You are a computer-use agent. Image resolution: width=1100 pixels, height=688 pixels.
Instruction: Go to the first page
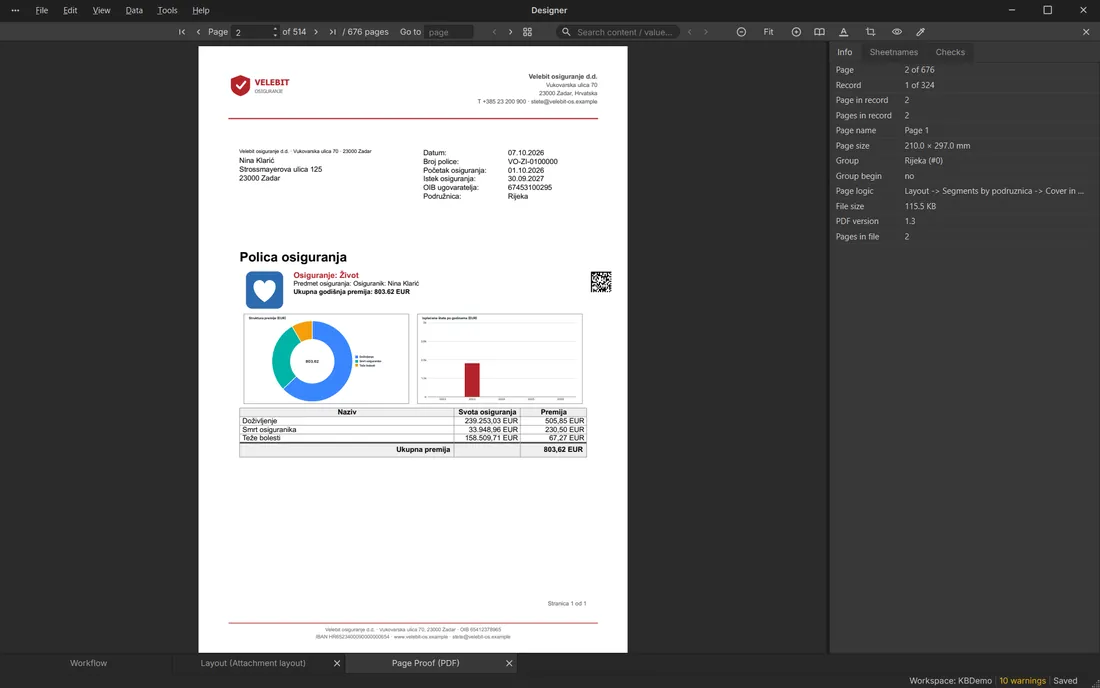pos(182,32)
